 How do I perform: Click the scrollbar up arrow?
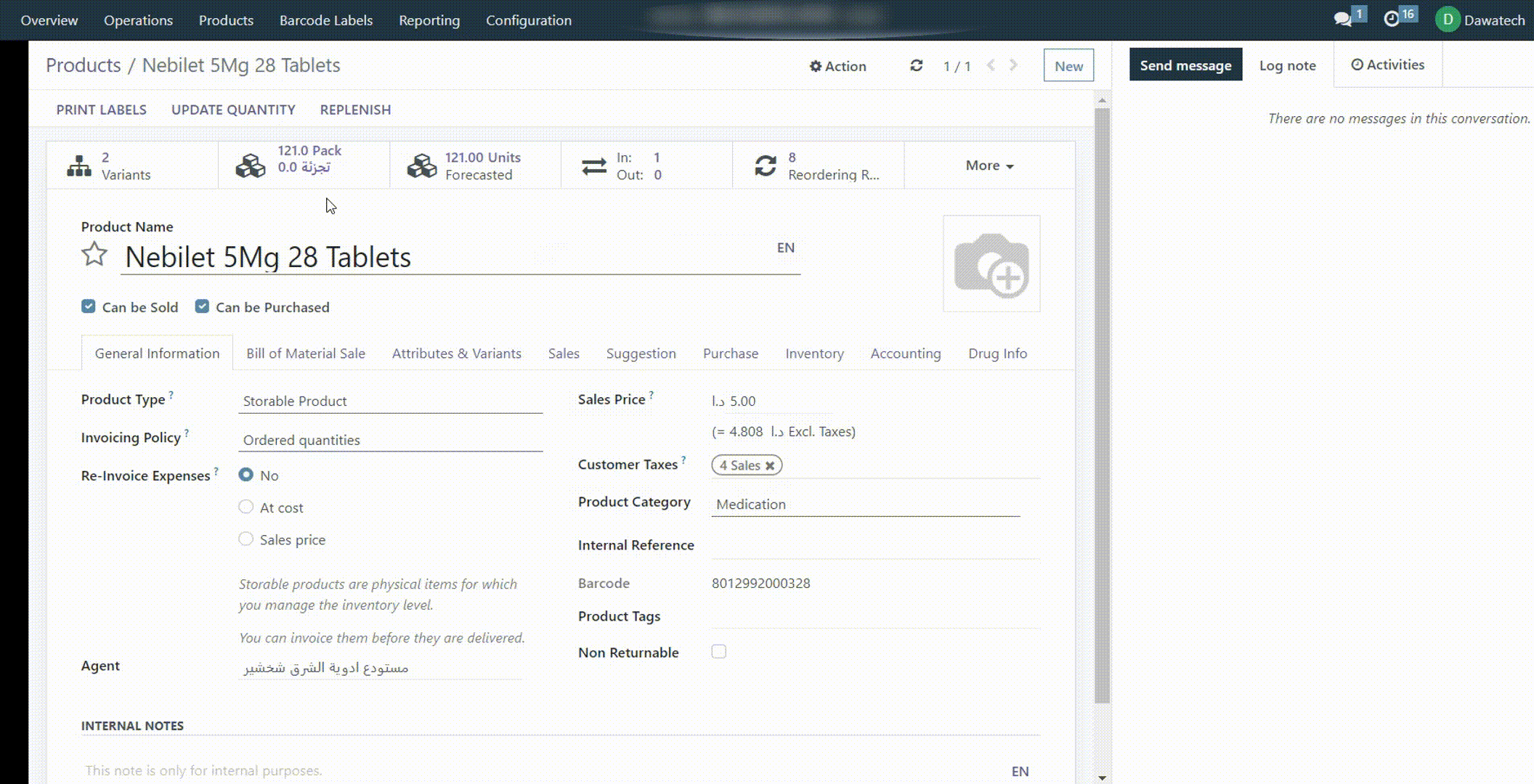pos(1102,100)
